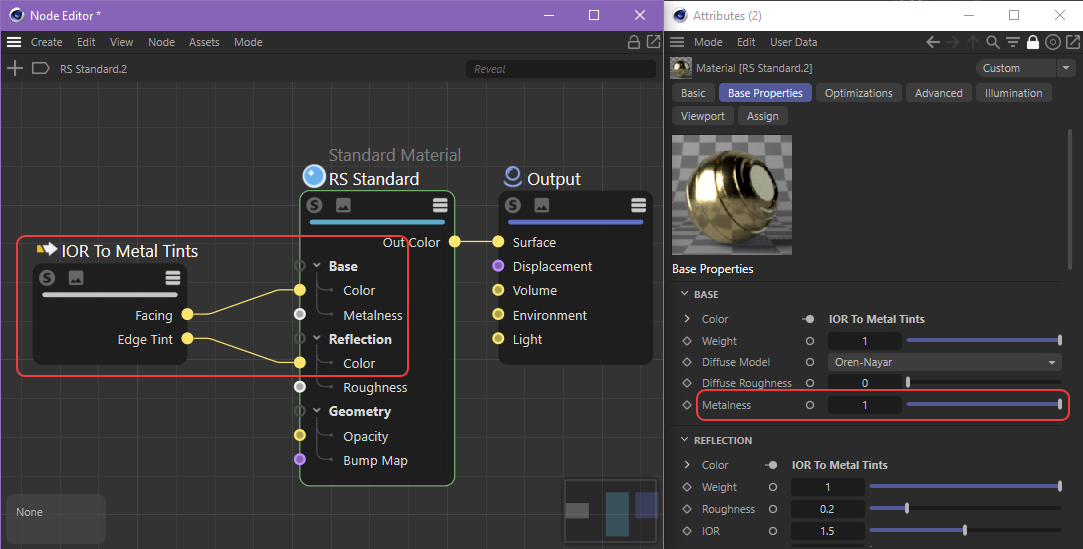
Task: Open the Custom preset dropdown arrow
Action: point(1066,68)
